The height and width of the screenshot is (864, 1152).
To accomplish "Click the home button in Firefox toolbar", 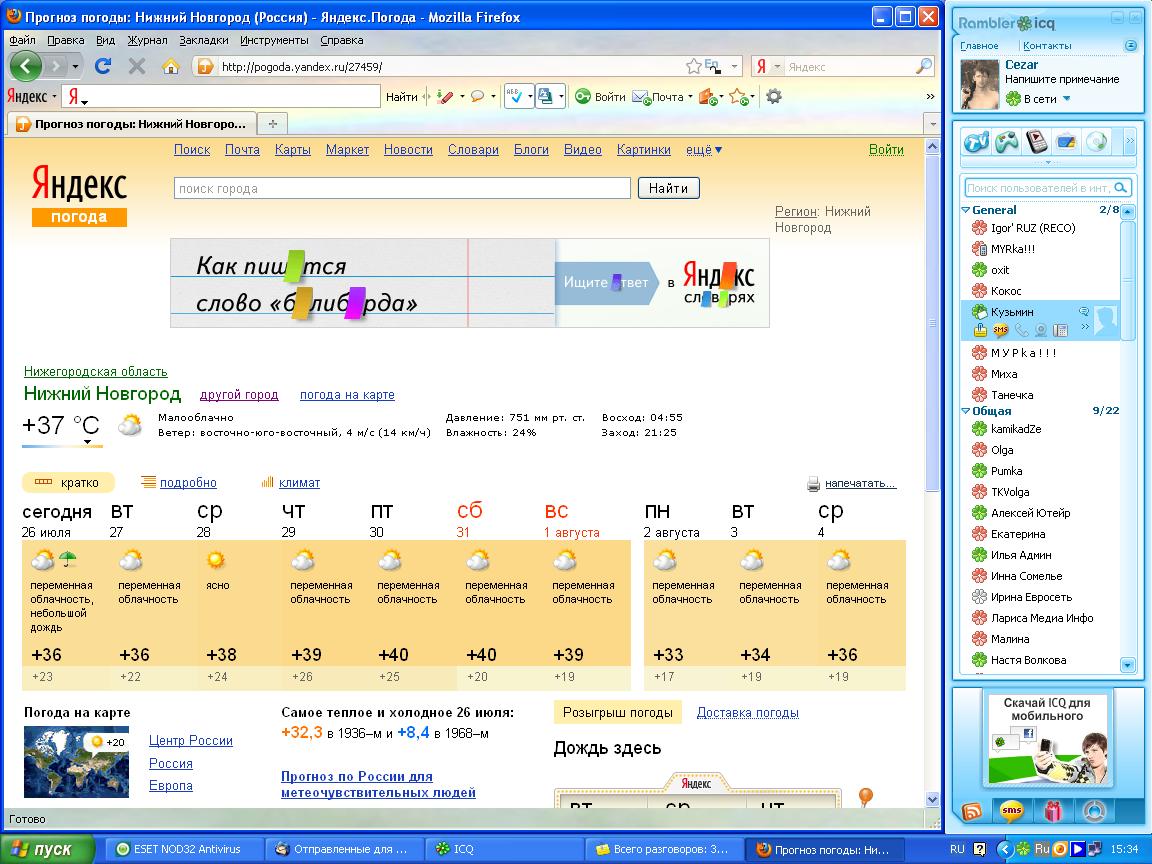I will (x=170, y=66).
